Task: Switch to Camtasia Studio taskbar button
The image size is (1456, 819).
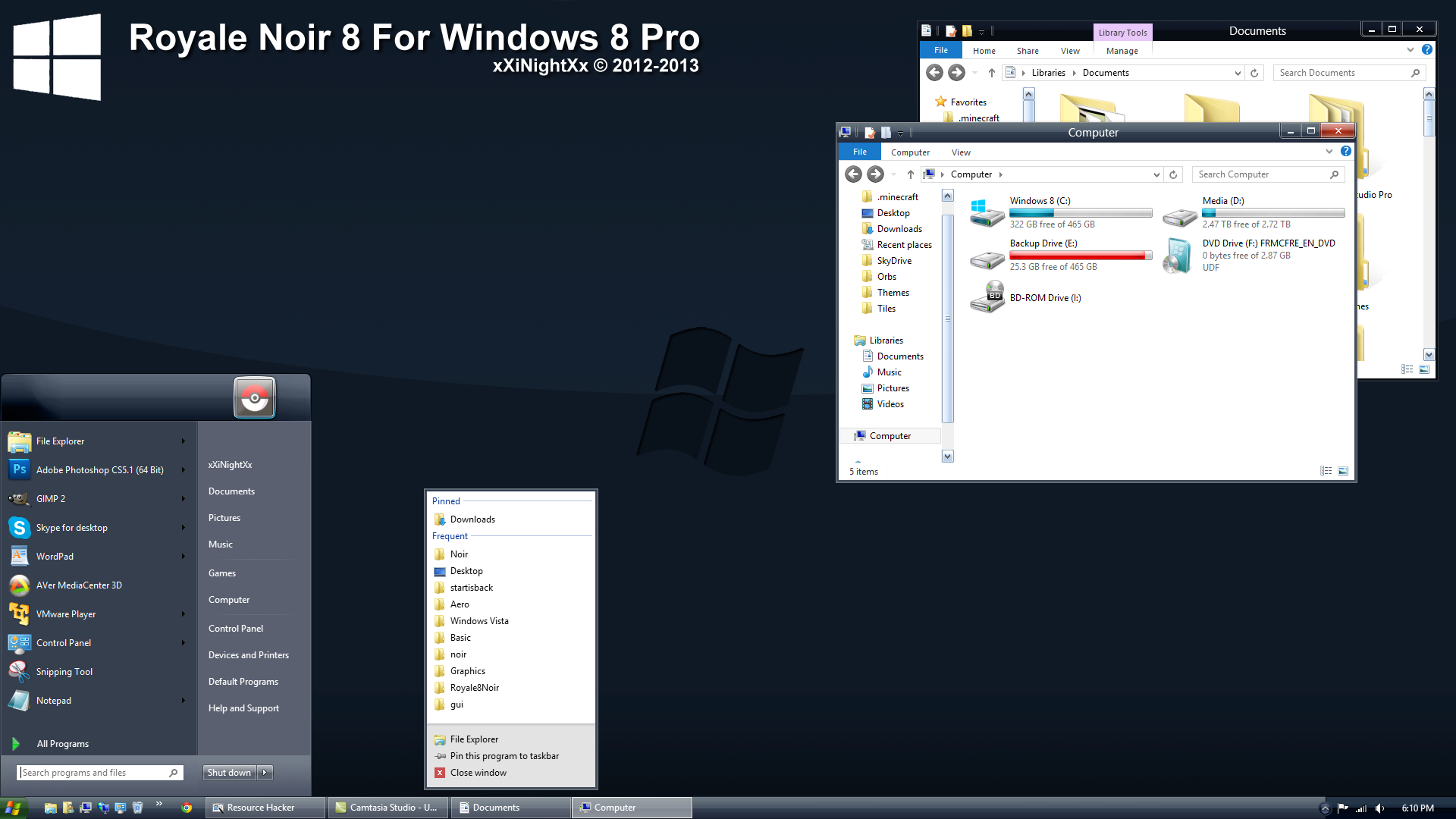Action: point(388,808)
